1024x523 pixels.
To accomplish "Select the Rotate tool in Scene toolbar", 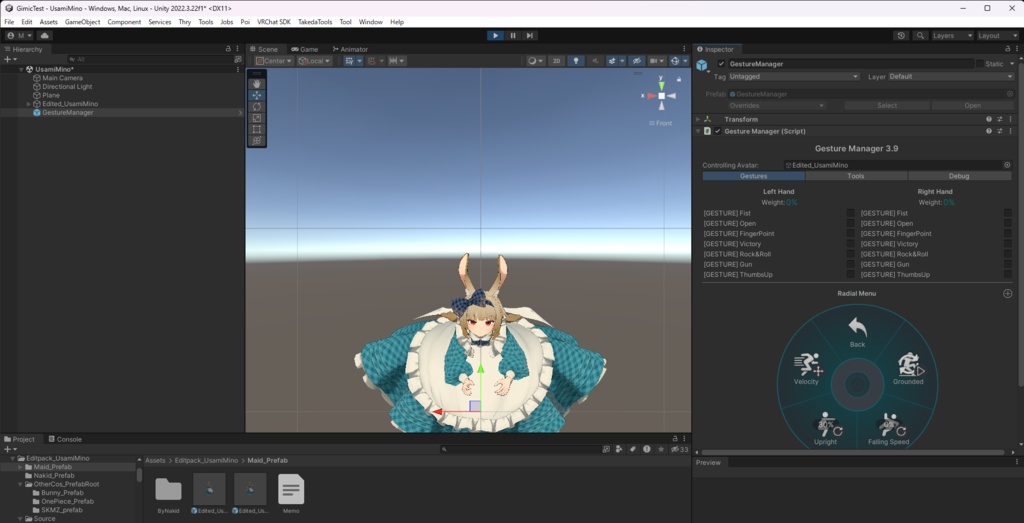I will [x=257, y=106].
